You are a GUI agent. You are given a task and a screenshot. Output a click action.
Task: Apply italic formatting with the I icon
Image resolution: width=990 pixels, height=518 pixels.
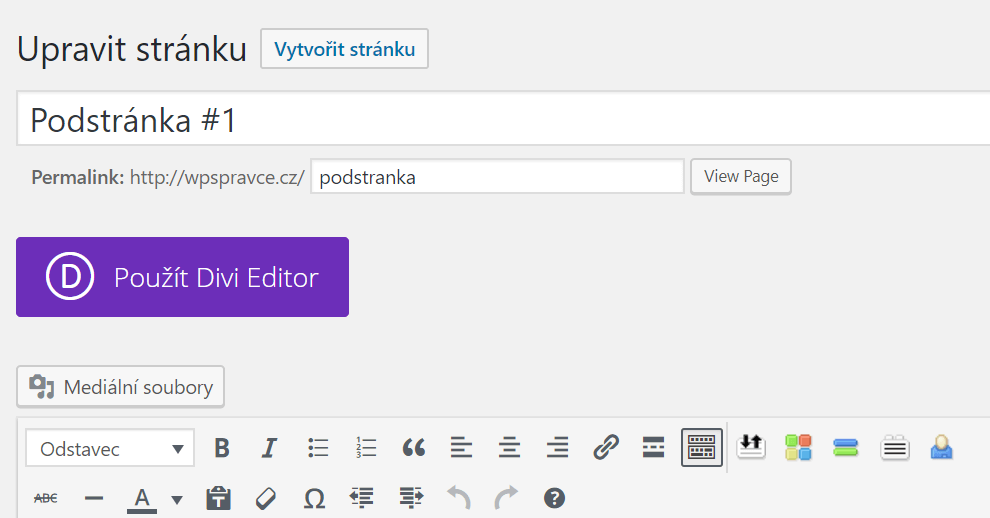click(x=270, y=448)
